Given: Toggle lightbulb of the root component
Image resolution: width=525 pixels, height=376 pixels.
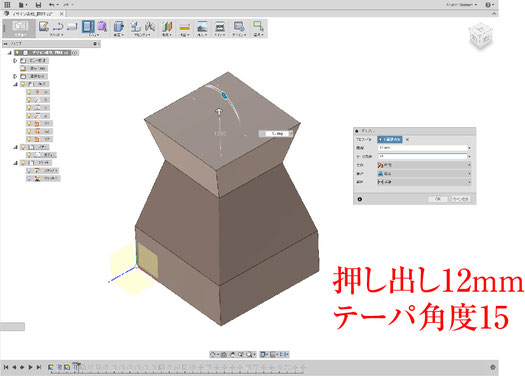Looking at the screenshot, I should [x=17, y=53].
